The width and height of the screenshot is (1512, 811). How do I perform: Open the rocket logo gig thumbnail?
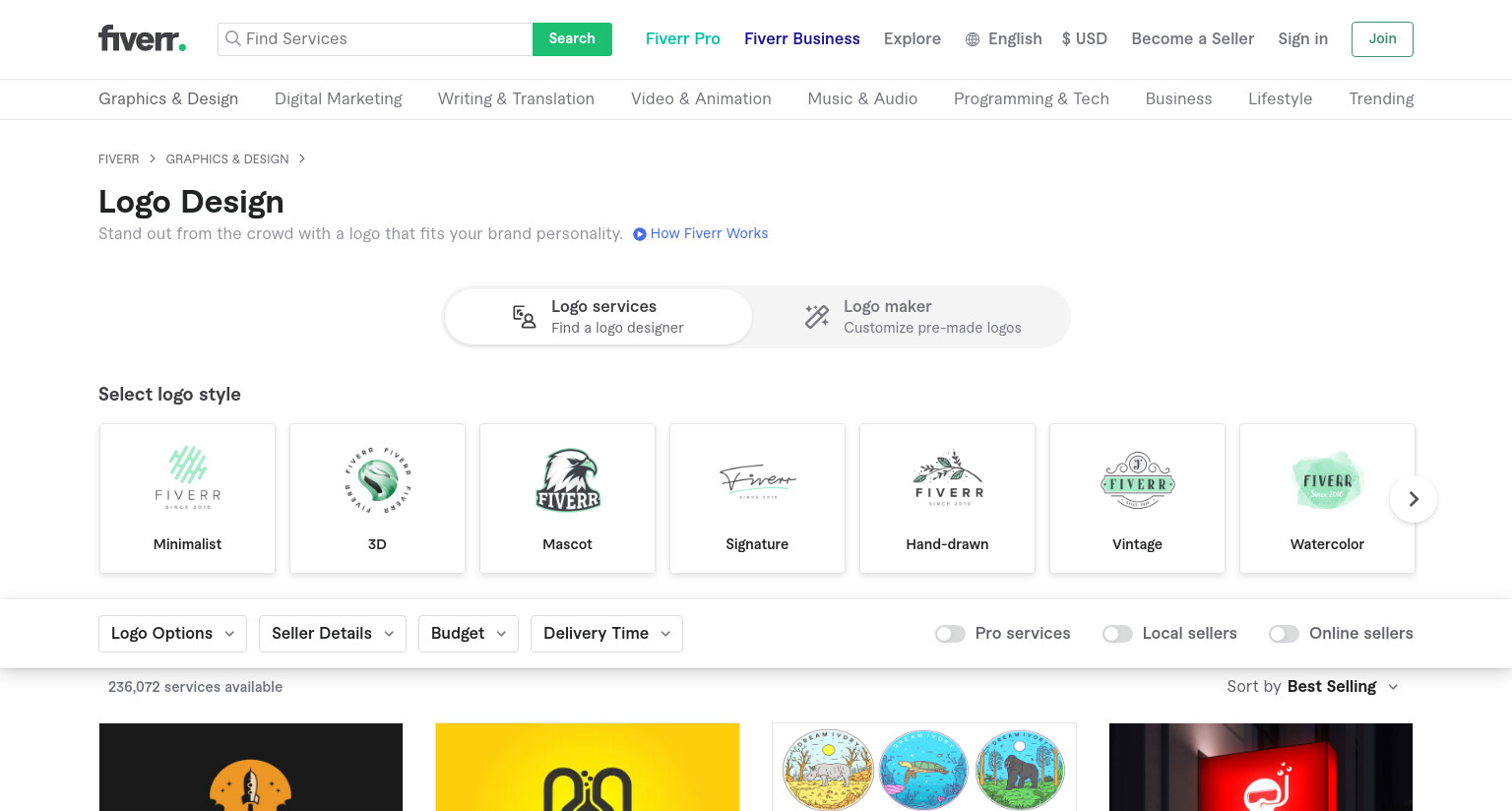click(251, 768)
